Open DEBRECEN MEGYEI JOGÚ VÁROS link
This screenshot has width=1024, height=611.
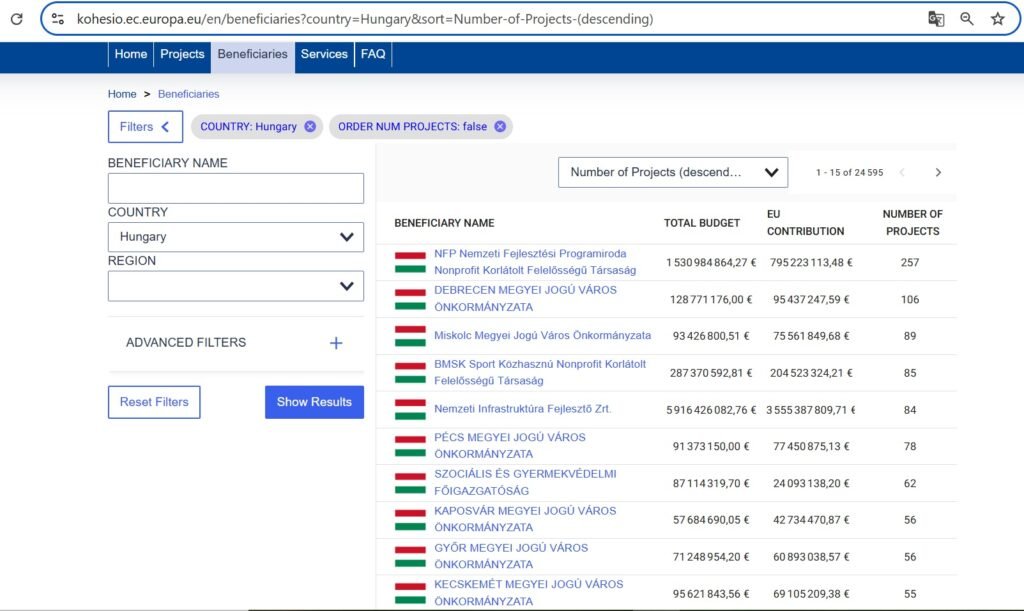(525, 298)
